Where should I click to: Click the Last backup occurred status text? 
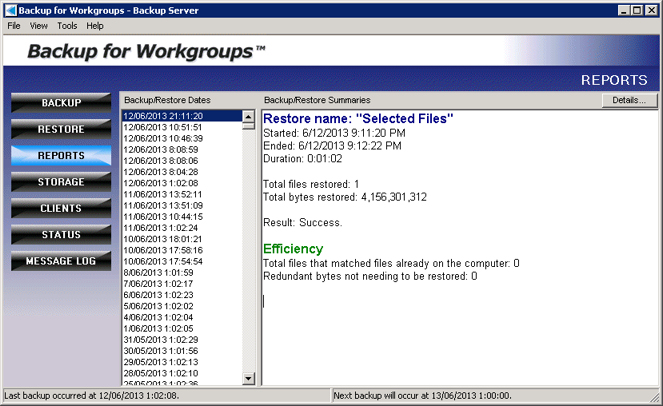pyautogui.click(x=92, y=396)
